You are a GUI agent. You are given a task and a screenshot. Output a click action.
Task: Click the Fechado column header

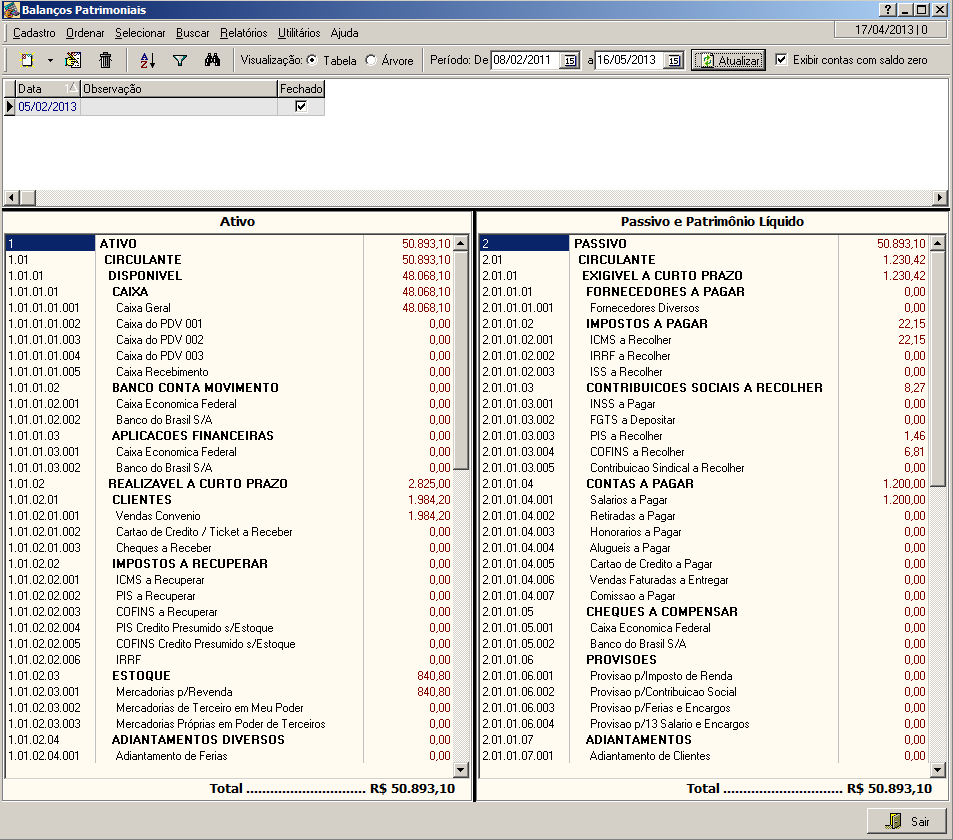[x=301, y=89]
